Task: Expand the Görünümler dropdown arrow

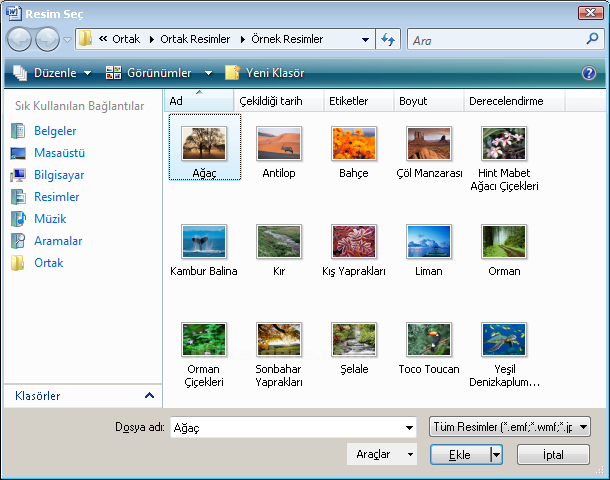Action: coord(209,73)
